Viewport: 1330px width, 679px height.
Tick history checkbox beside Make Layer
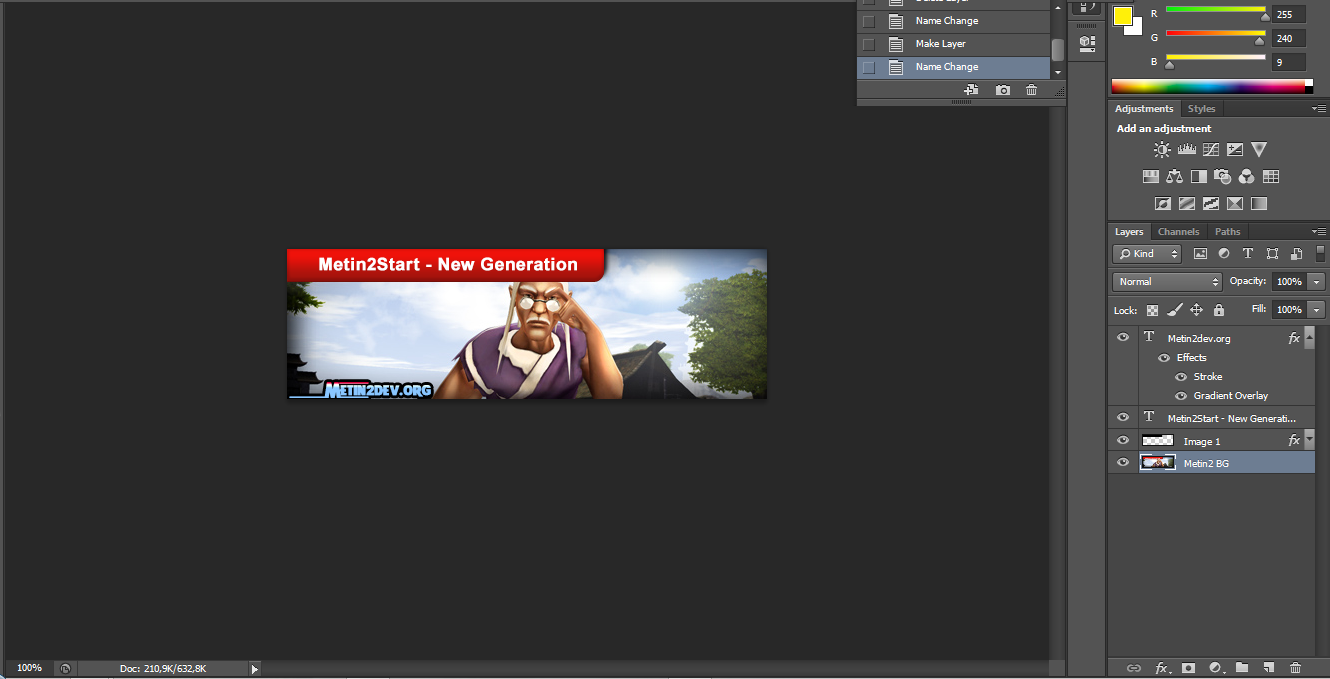pyautogui.click(x=868, y=44)
